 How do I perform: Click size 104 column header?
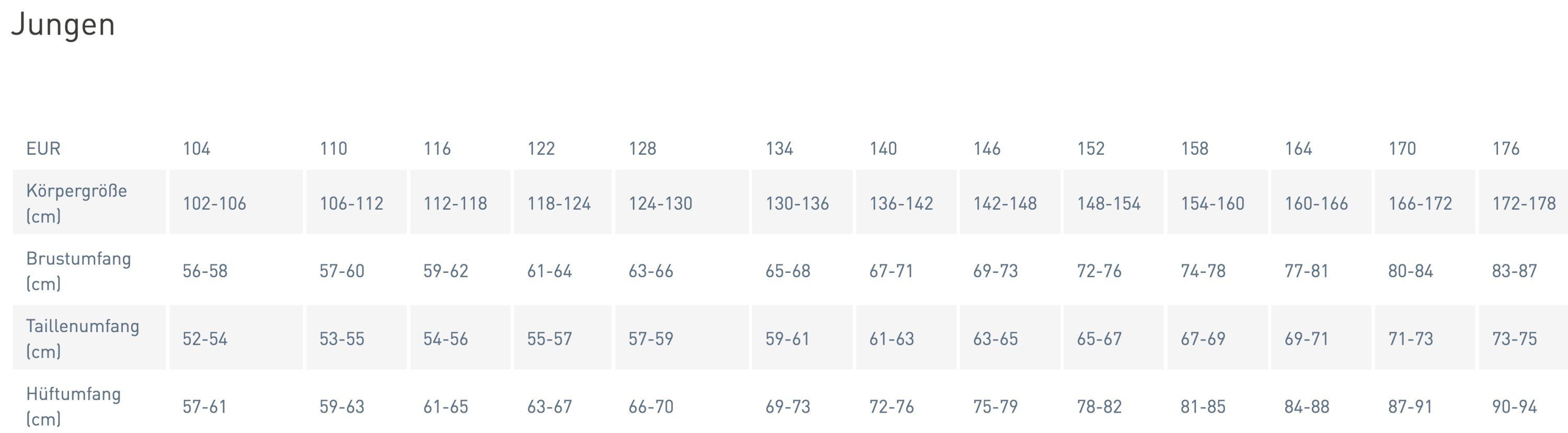(x=197, y=149)
